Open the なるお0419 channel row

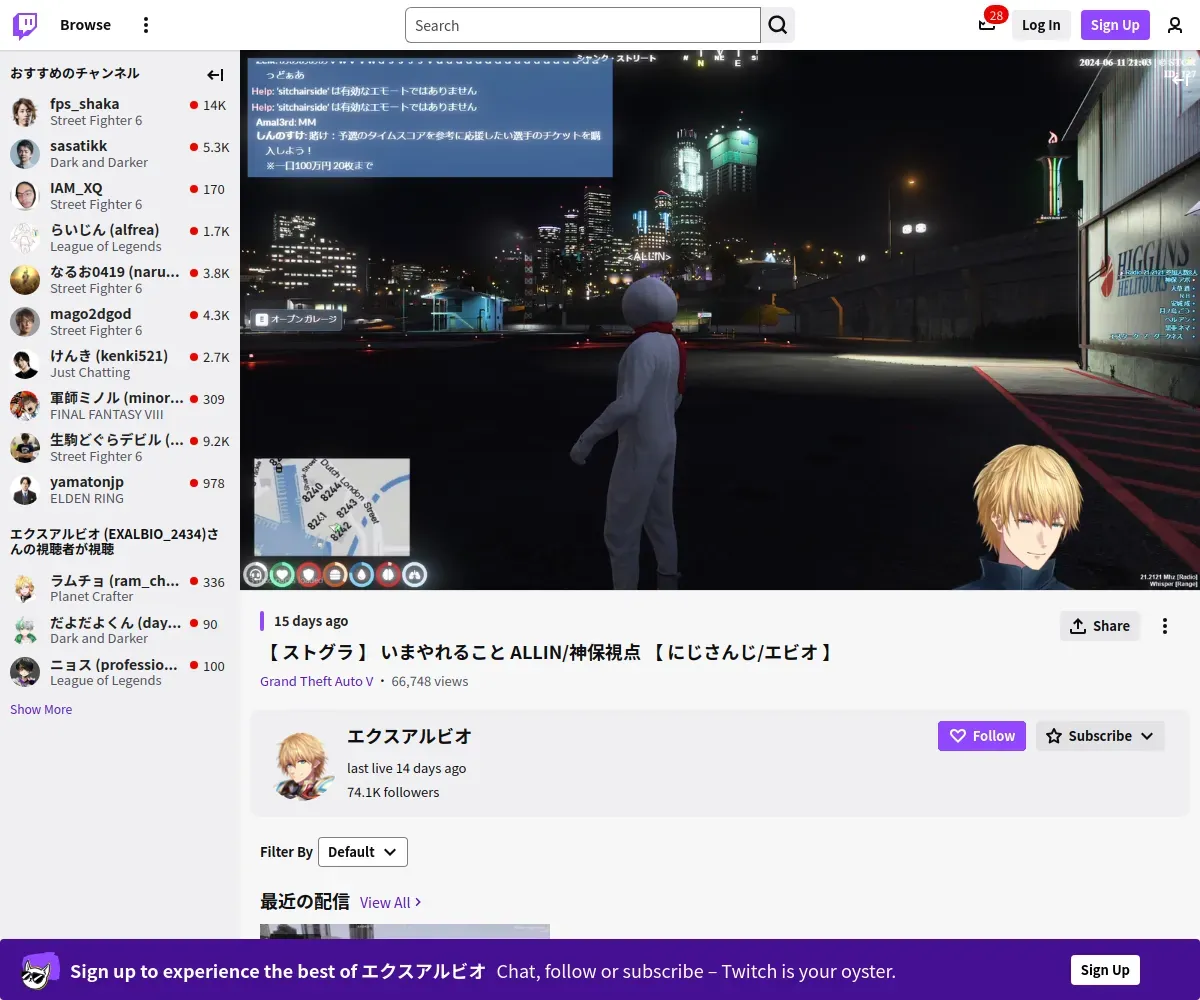[x=120, y=280]
